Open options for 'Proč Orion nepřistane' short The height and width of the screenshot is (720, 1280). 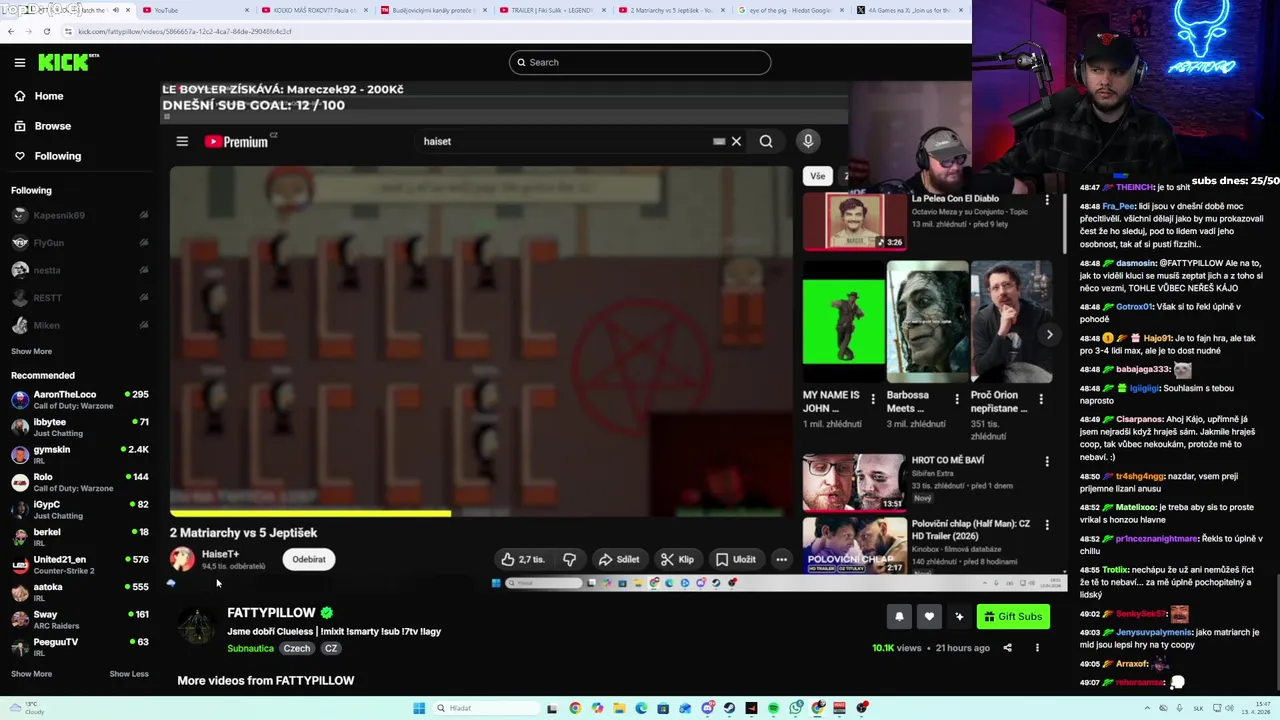click(x=1041, y=399)
